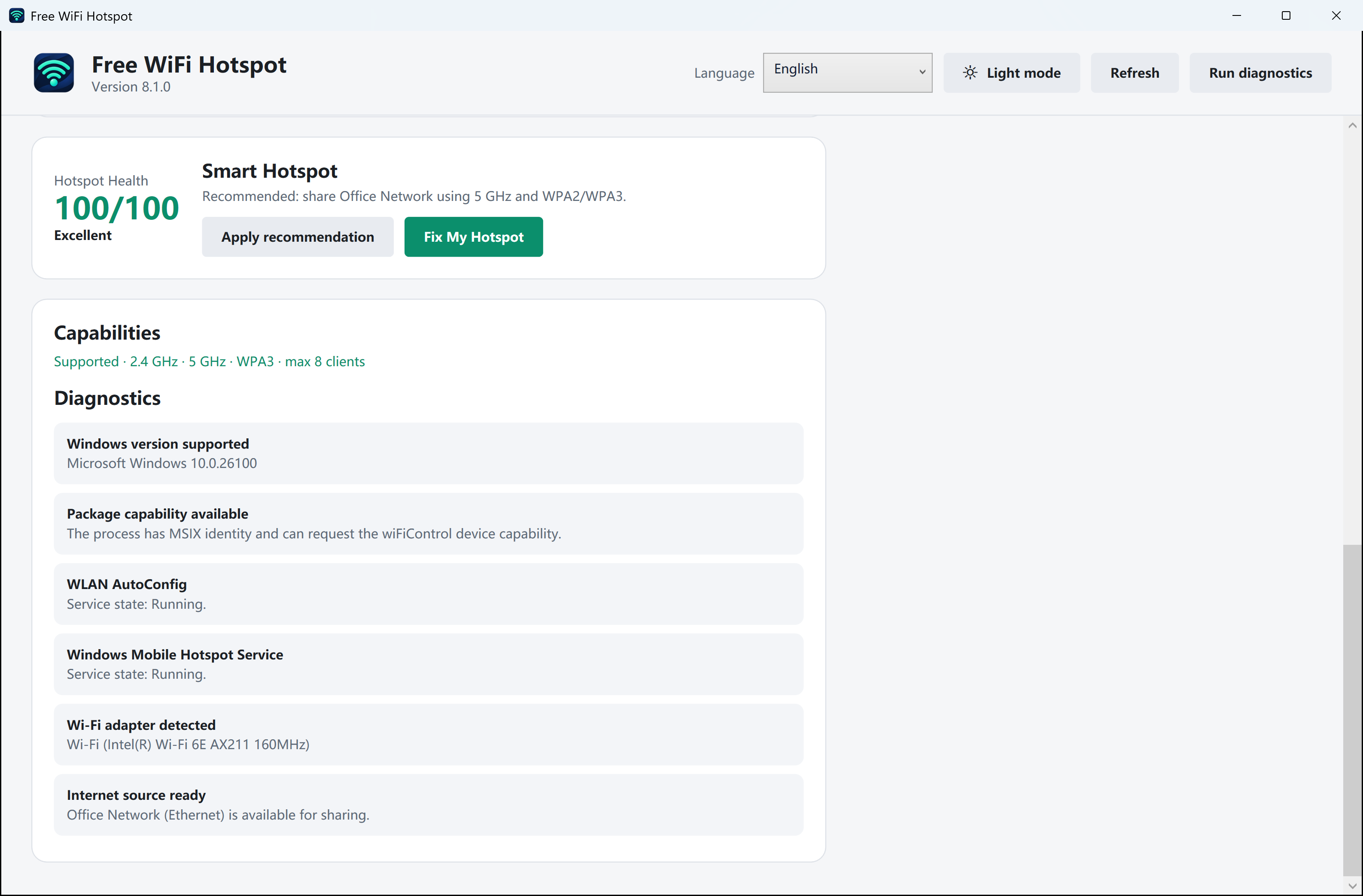
Task: Close the Free WiFi Hotspot window
Action: click(1336, 15)
